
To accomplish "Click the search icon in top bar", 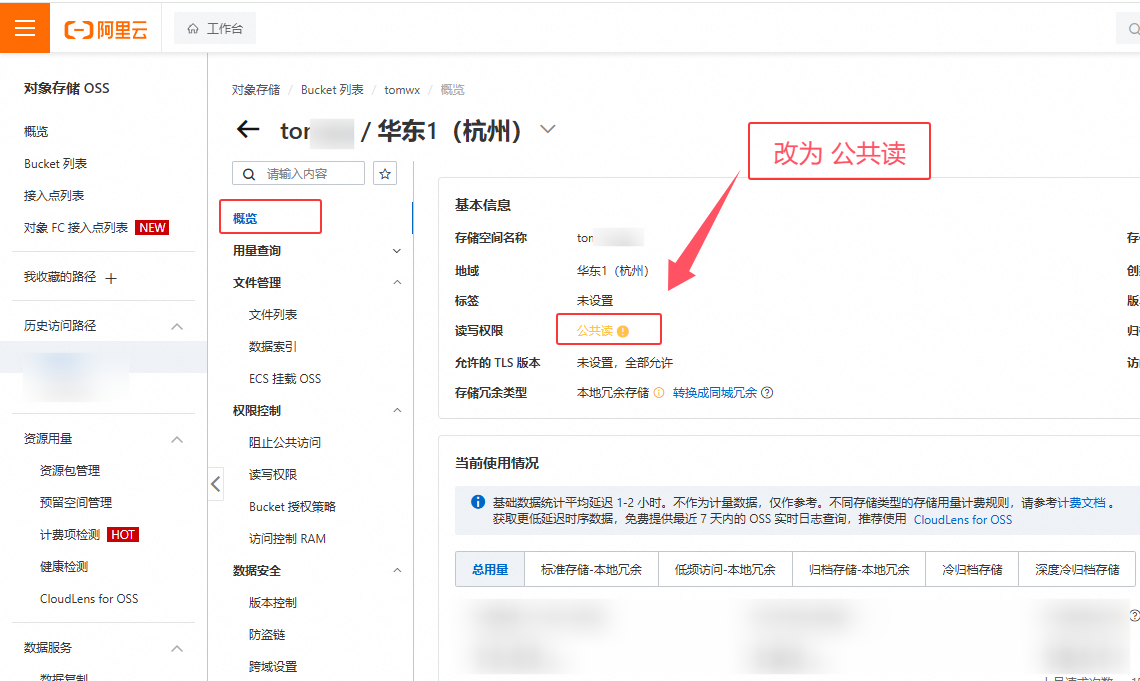I will tap(1131, 29).
